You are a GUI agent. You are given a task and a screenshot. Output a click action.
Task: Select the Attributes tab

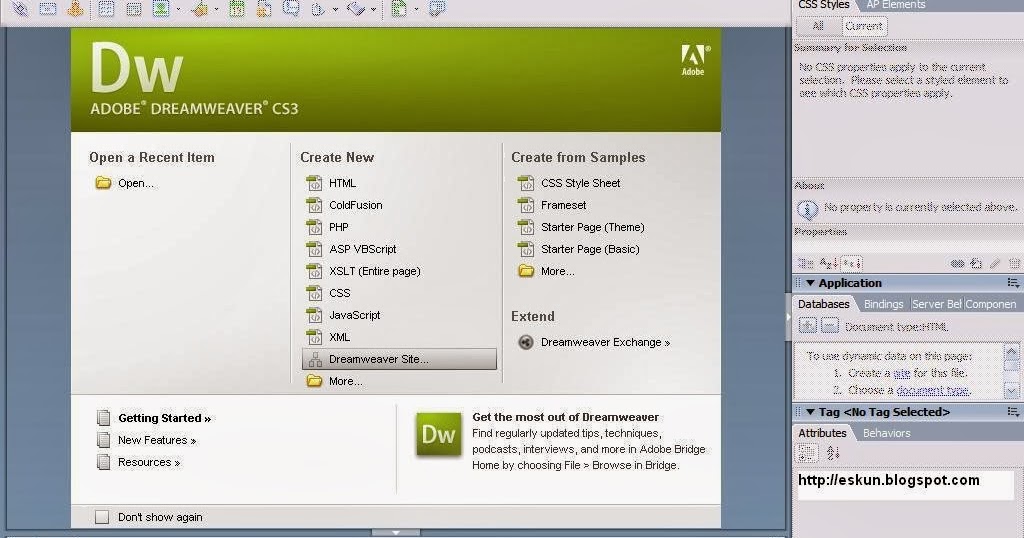click(822, 433)
